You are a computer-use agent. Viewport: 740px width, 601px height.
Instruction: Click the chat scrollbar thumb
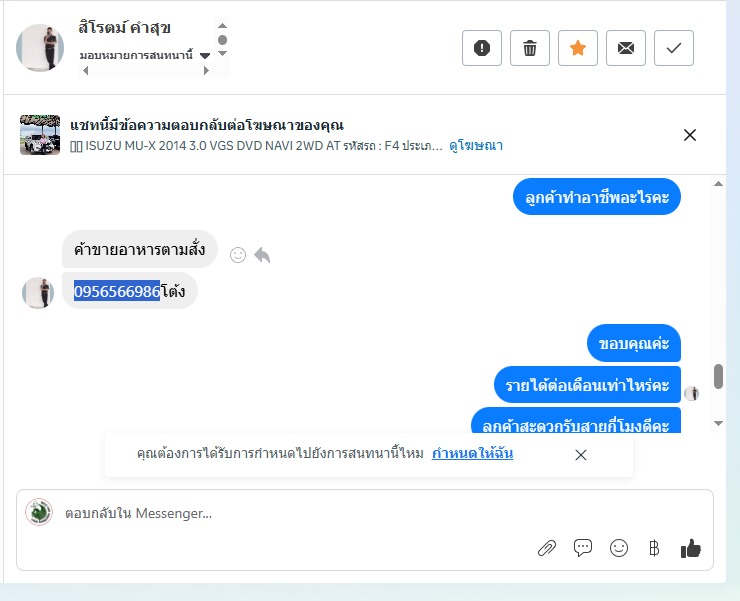coord(718,376)
